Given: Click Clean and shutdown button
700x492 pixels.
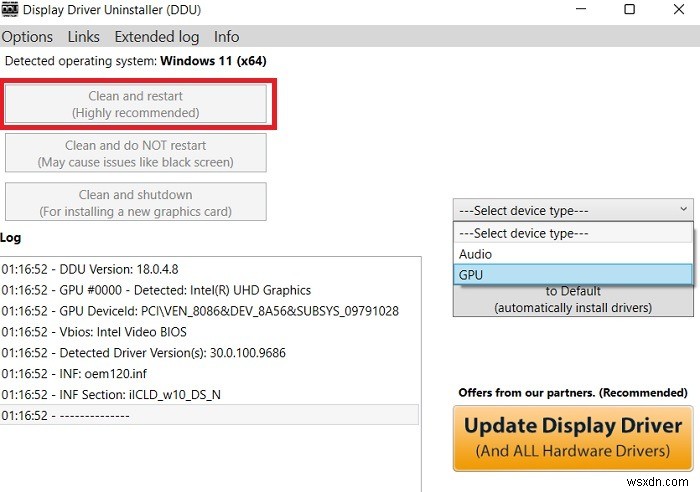Looking at the screenshot, I should [136, 202].
